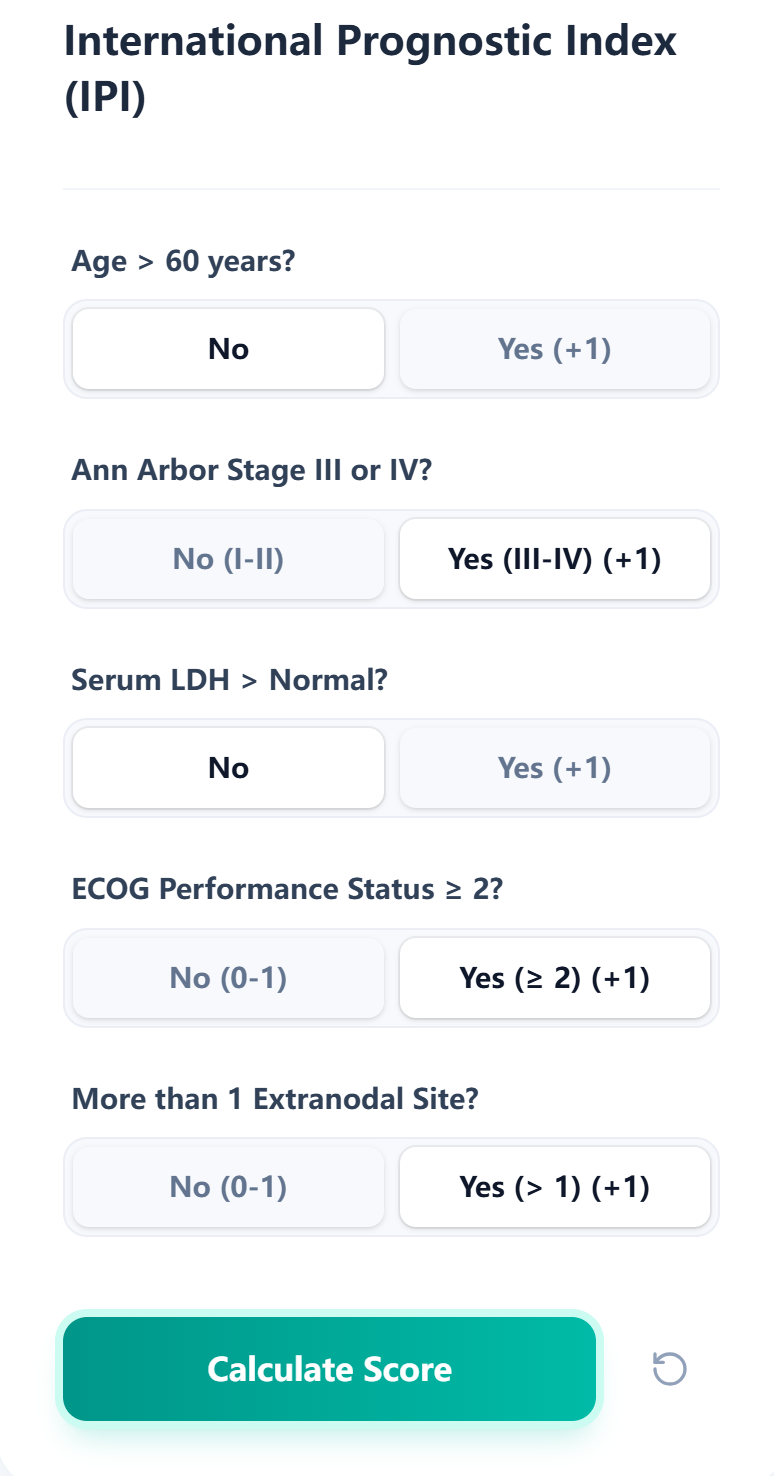Select No for Age > 60 years
This screenshot has height=1476, width=774.
point(228,349)
